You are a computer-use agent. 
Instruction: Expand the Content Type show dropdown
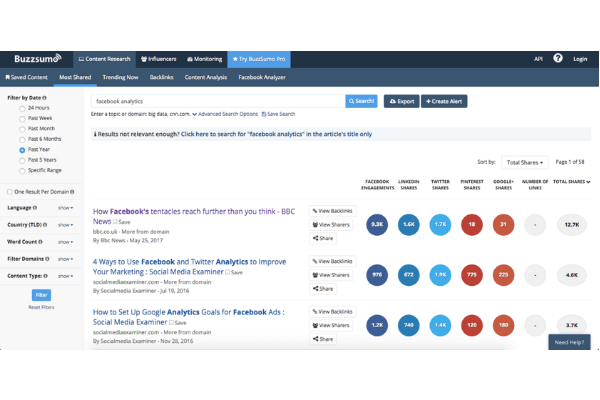pos(65,276)
